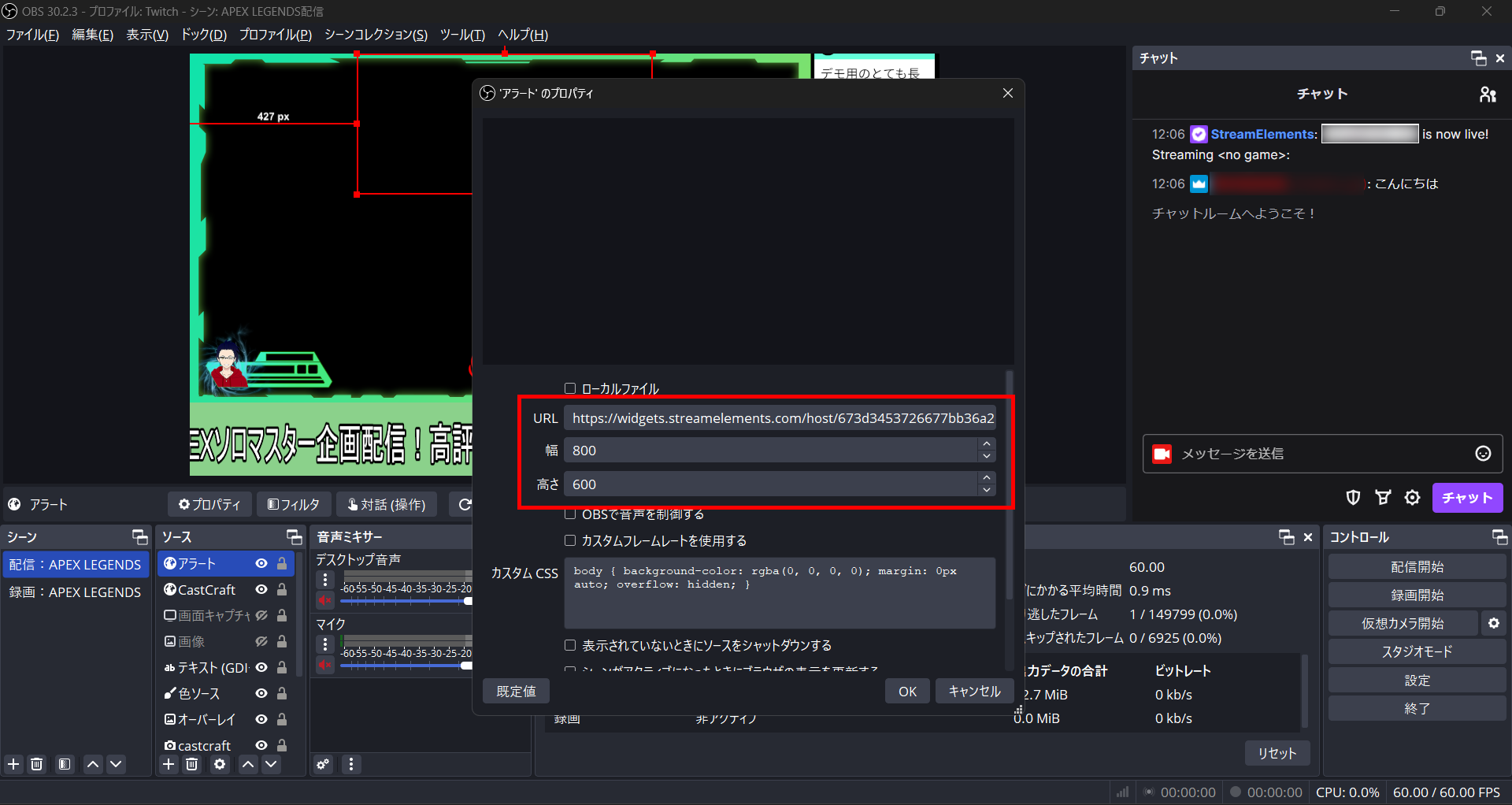Viewport: 1512px width, 805px height.
Task: Open chat shield moderation icon
Action: pyautogui.click(x=1353, y=497)
